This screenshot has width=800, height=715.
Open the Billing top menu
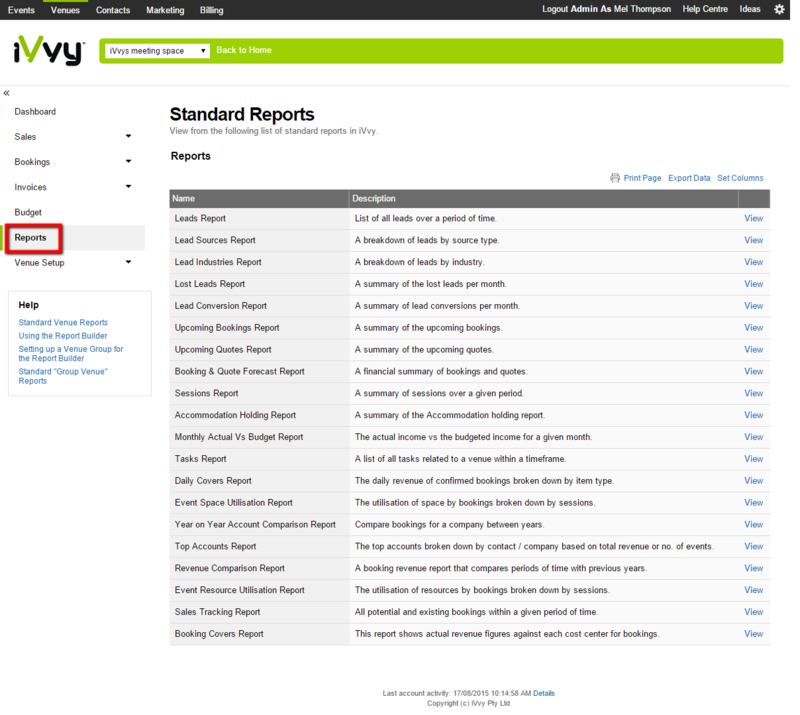[211, 10]
